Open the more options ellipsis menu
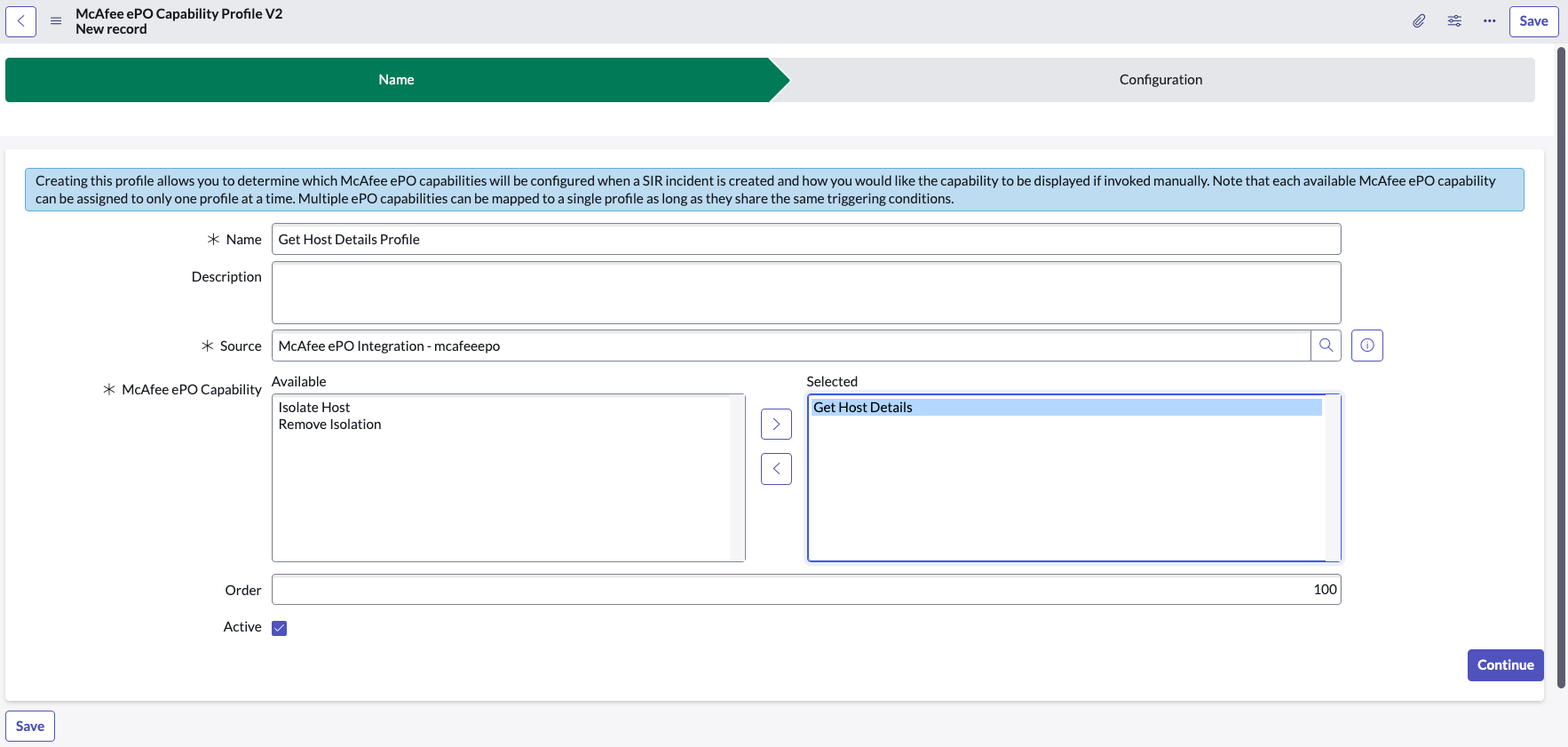This screenshot has height=747, width=1568. pos(1489,21)
